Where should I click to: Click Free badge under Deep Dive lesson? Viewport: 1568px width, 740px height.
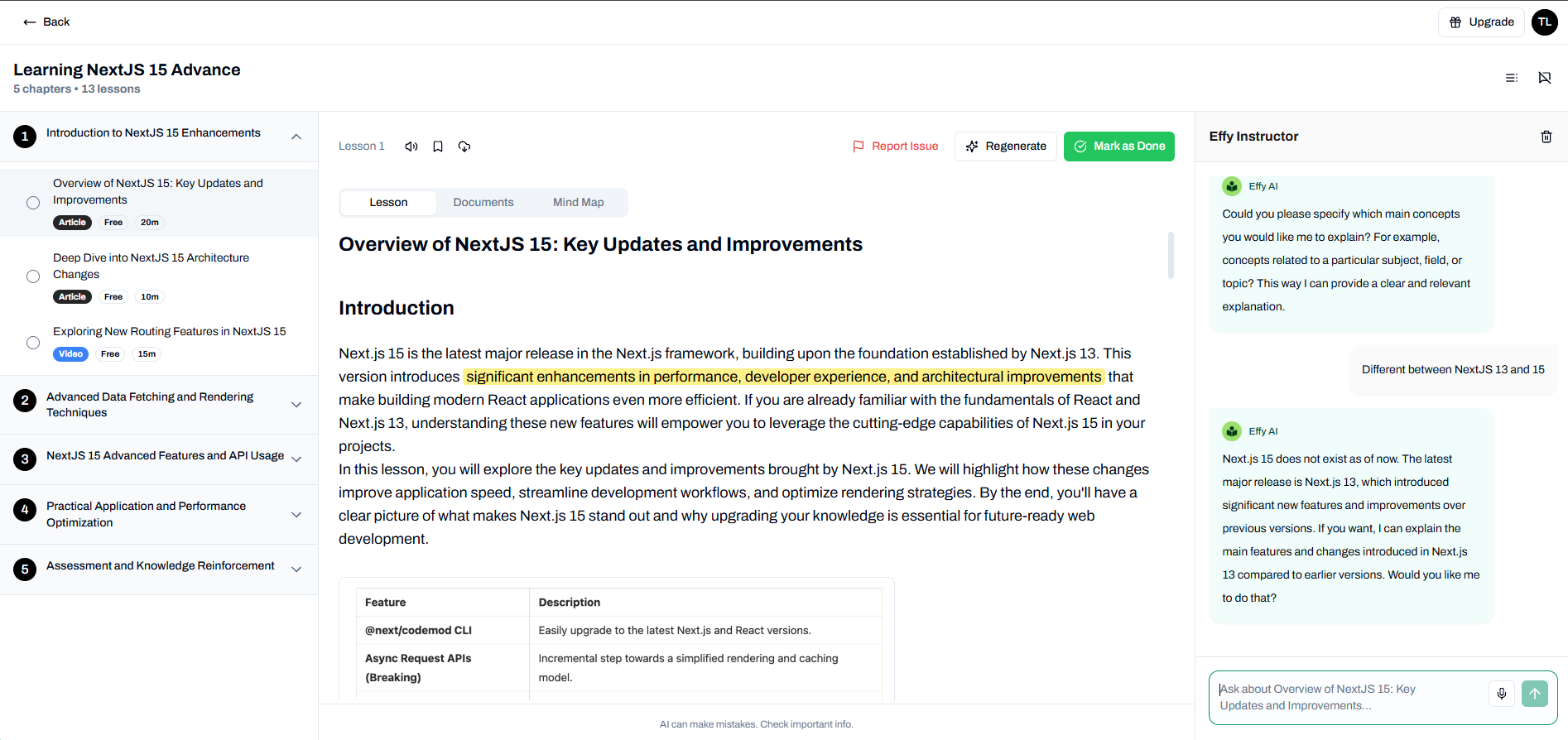[113, 297]
